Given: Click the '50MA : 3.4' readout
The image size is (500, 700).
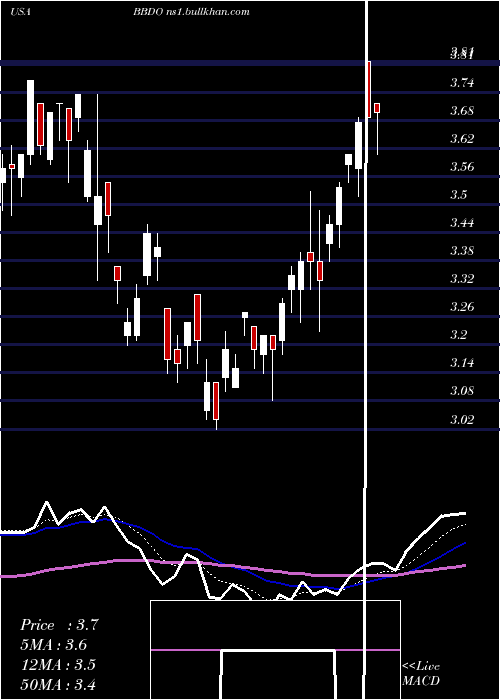Looking at the screenshot, I should 58,684.
